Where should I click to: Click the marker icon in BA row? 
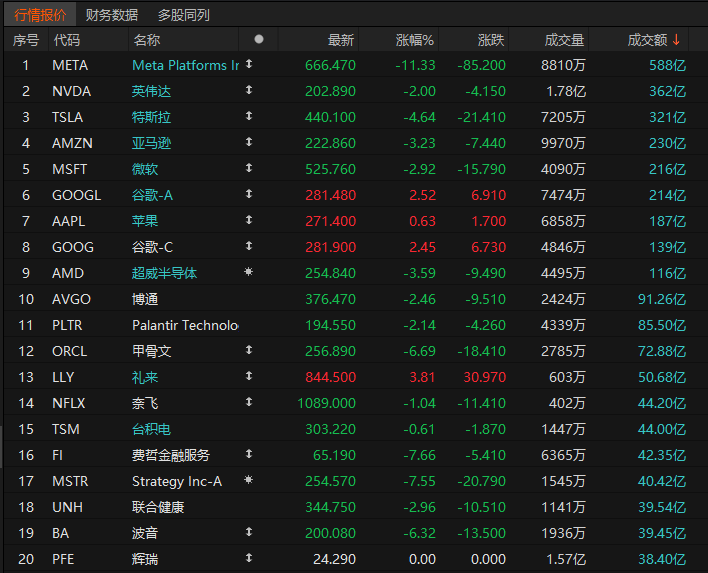(249, 532)
